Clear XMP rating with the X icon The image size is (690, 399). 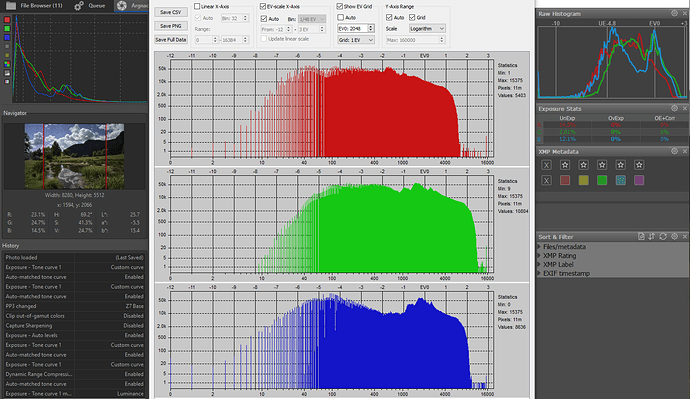click(547, 165)
